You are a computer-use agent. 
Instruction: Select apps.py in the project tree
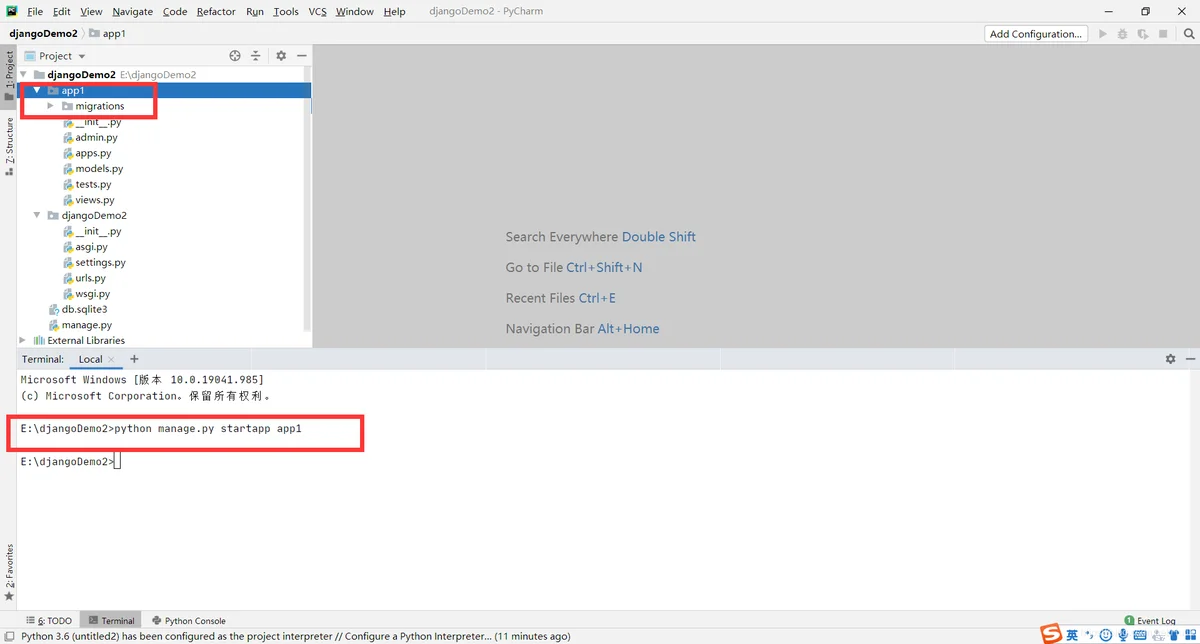86,153
